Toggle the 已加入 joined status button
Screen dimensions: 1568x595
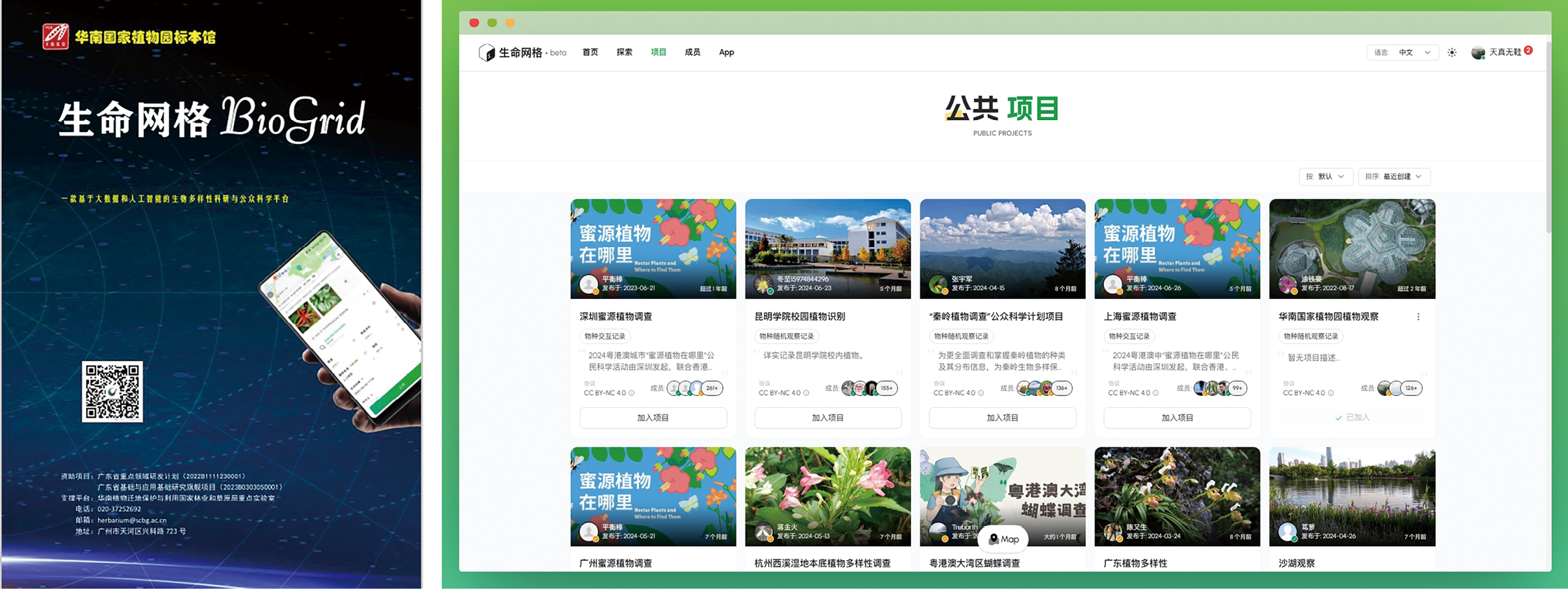1352,418
